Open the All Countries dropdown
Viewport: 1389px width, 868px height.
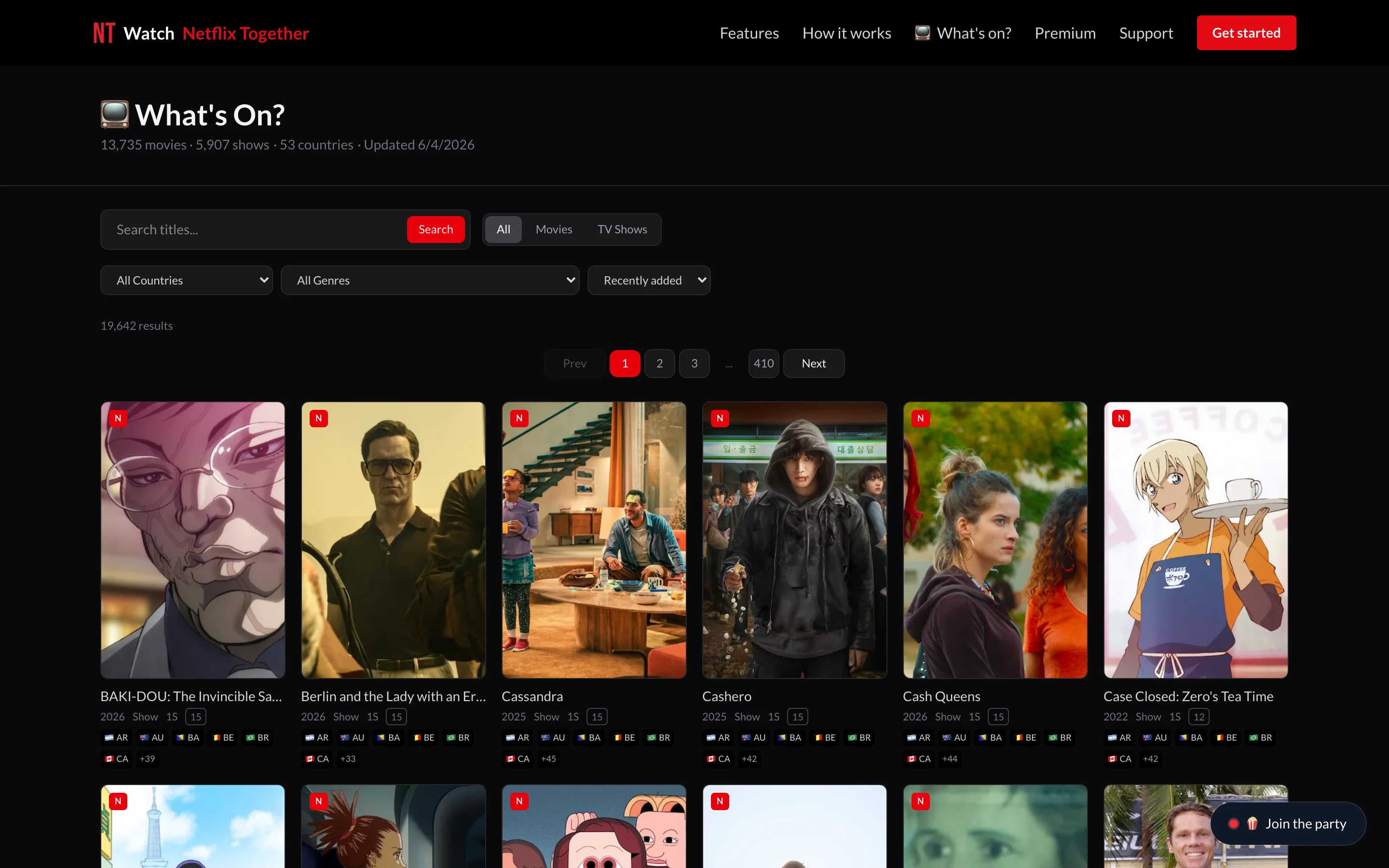187,280
